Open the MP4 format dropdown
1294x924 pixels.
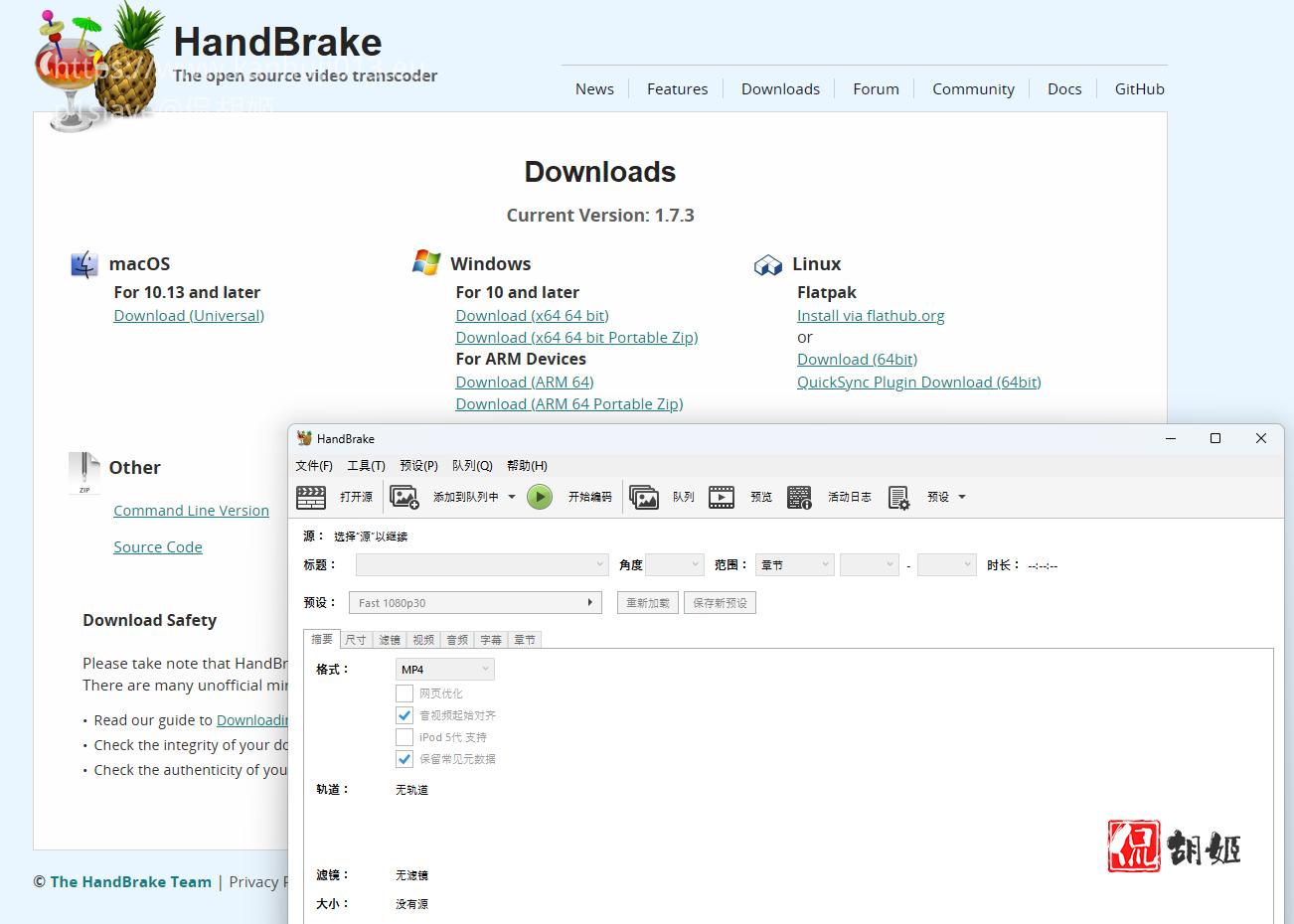click(x=444, y=669)
